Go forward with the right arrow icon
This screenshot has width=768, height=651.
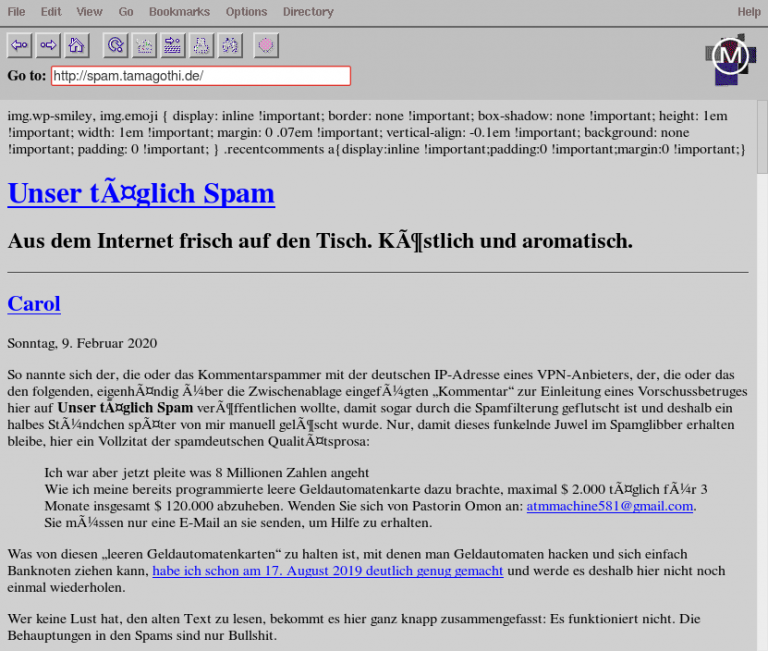[x=48, y=46]
